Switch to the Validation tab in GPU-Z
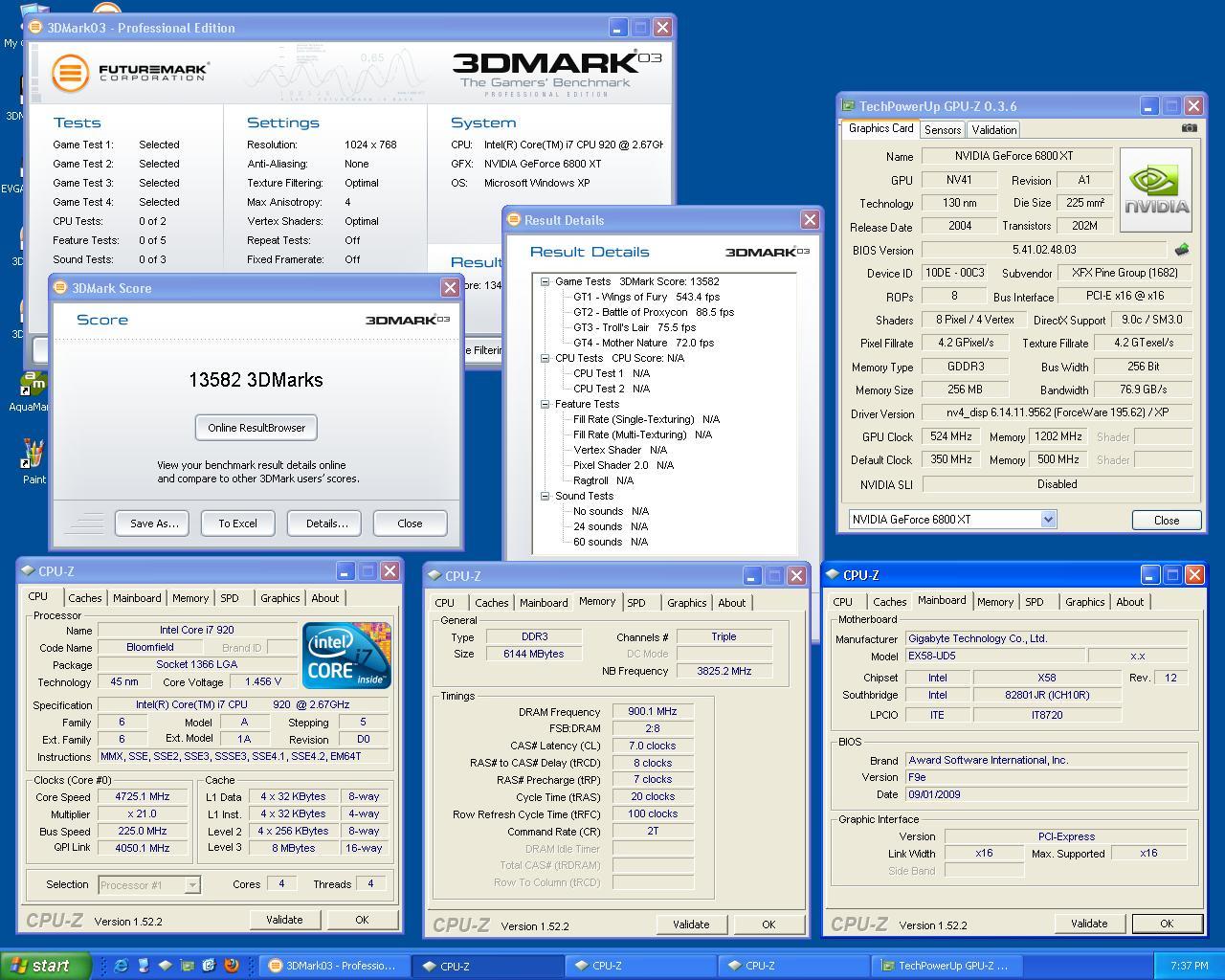1225x980 pixels. (x=993, y=130)
